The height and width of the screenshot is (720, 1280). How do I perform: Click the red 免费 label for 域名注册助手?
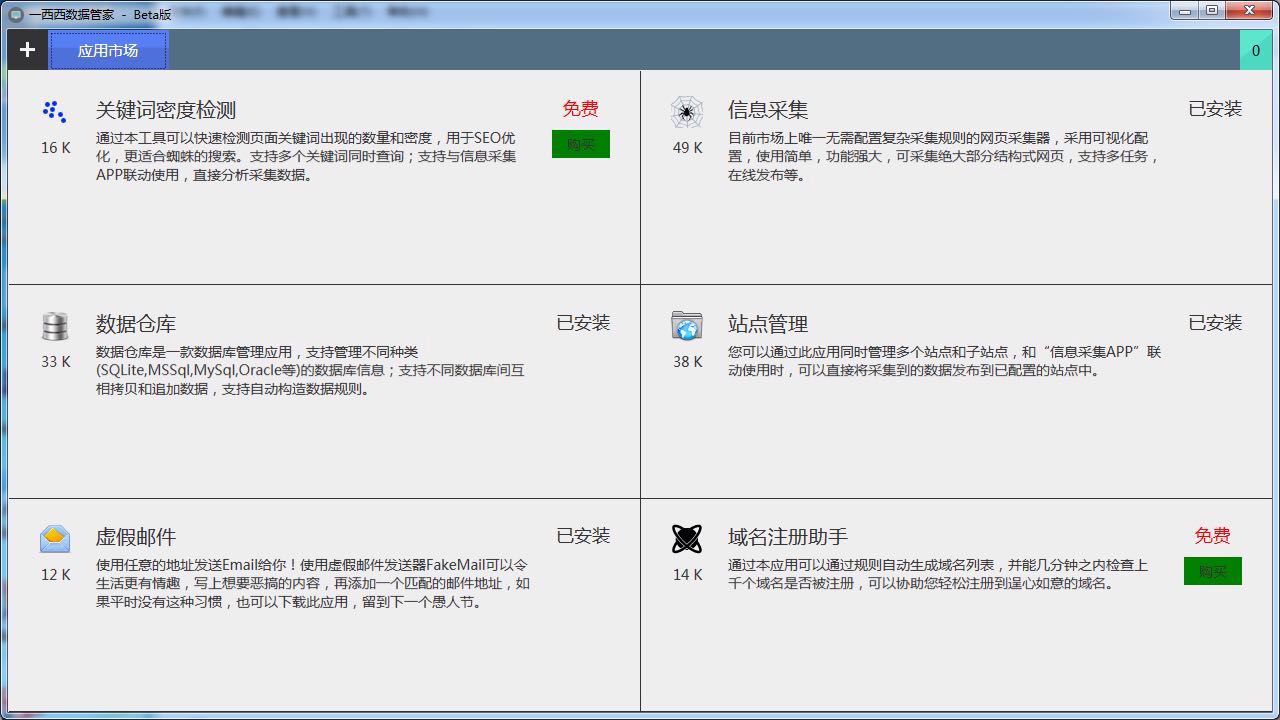1212,536
